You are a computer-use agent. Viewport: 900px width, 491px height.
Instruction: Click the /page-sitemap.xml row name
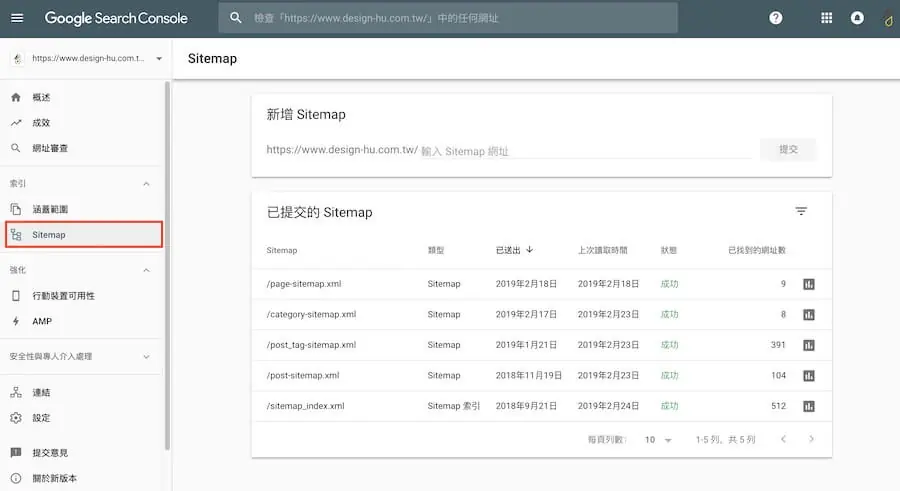(304, 284)
